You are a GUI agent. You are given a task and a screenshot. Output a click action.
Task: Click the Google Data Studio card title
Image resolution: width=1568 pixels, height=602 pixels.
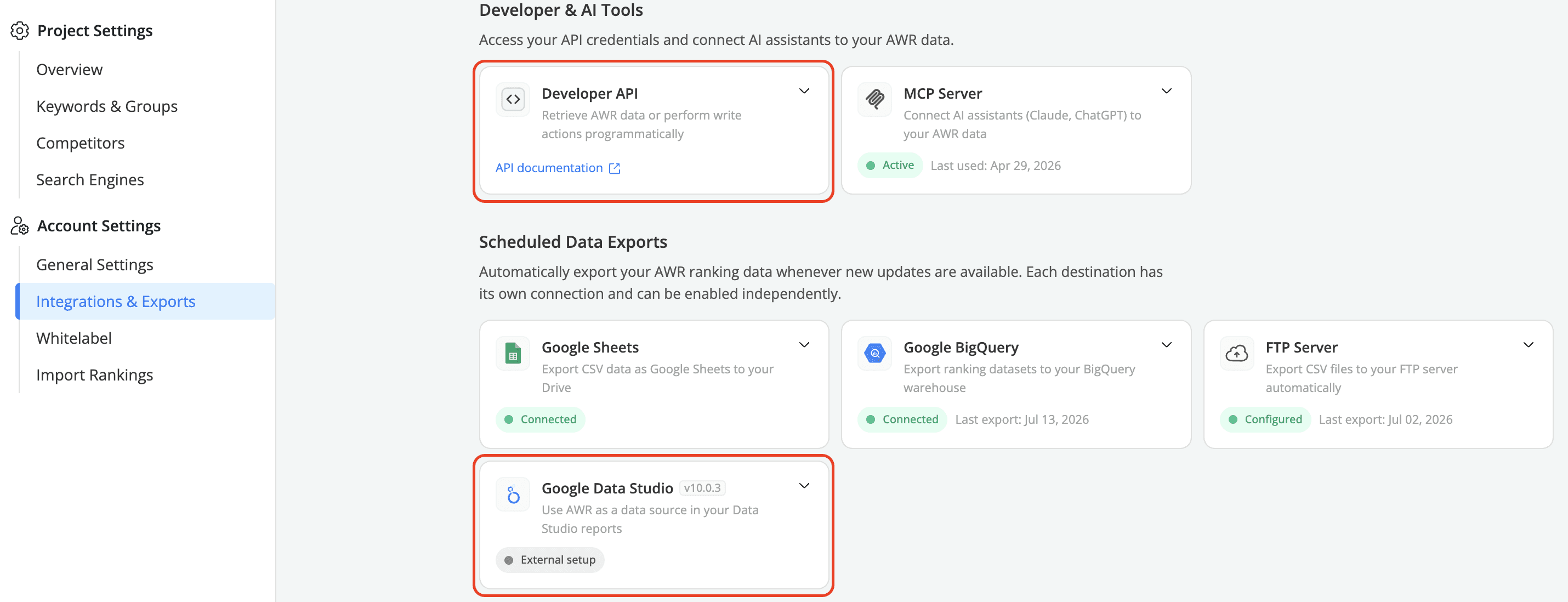point(607,488)
